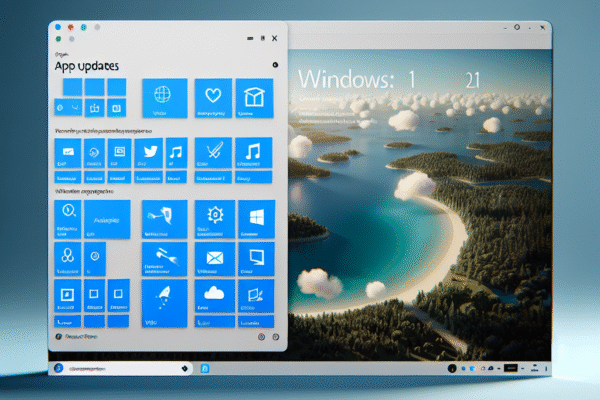Select the monitor display tile
Screen dimensions: 600x400
(255, 259)
